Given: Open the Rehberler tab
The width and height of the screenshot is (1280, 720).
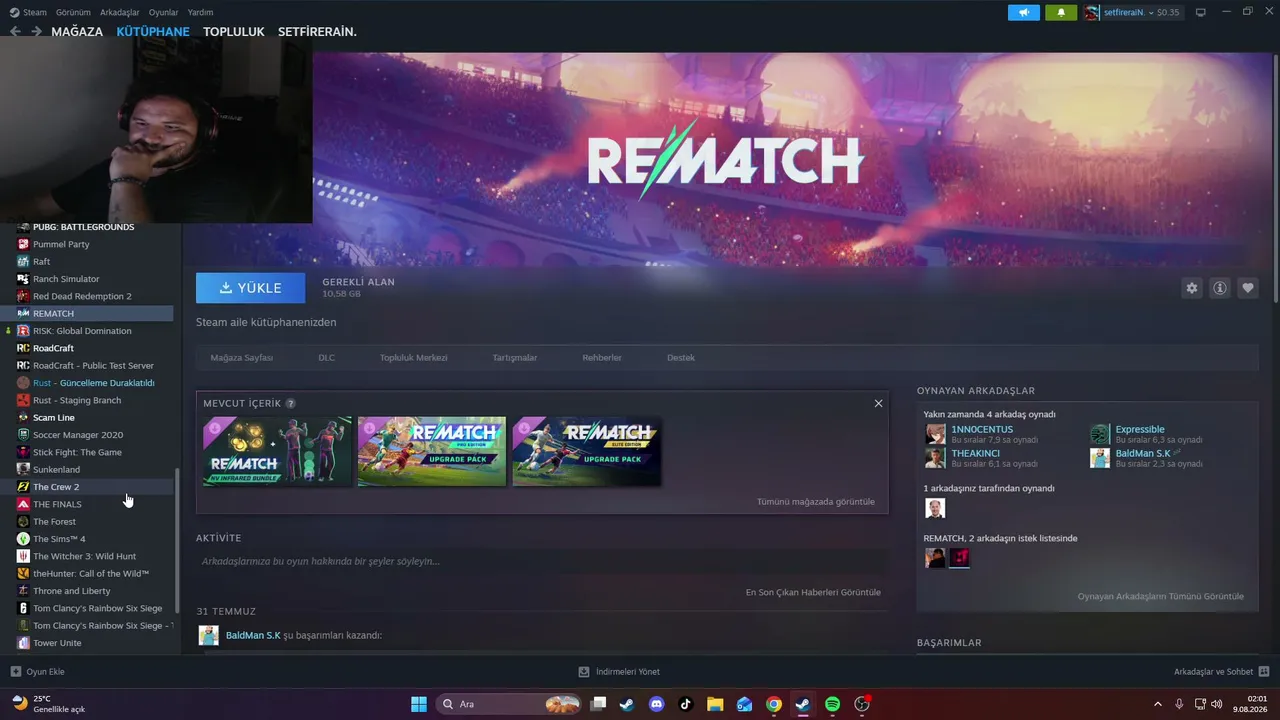Looking at the screenshot, I should (x=602, y=357).
